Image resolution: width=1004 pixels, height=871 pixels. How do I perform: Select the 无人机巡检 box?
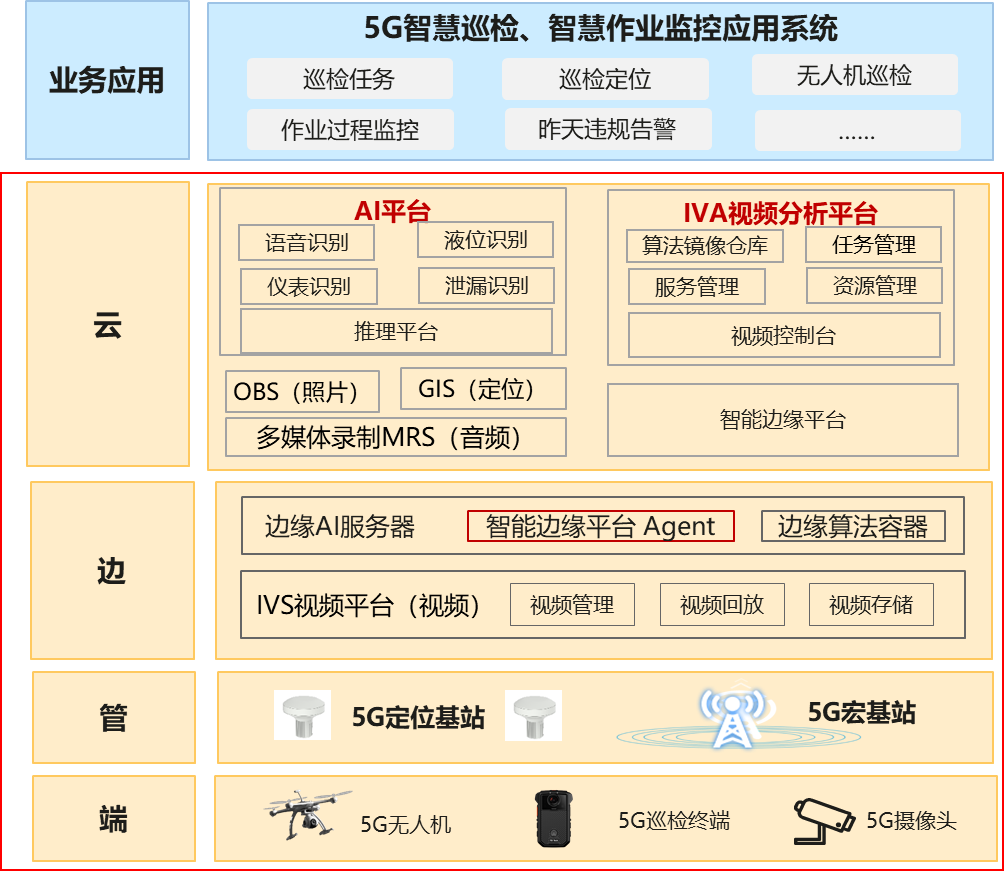[854, 75]
